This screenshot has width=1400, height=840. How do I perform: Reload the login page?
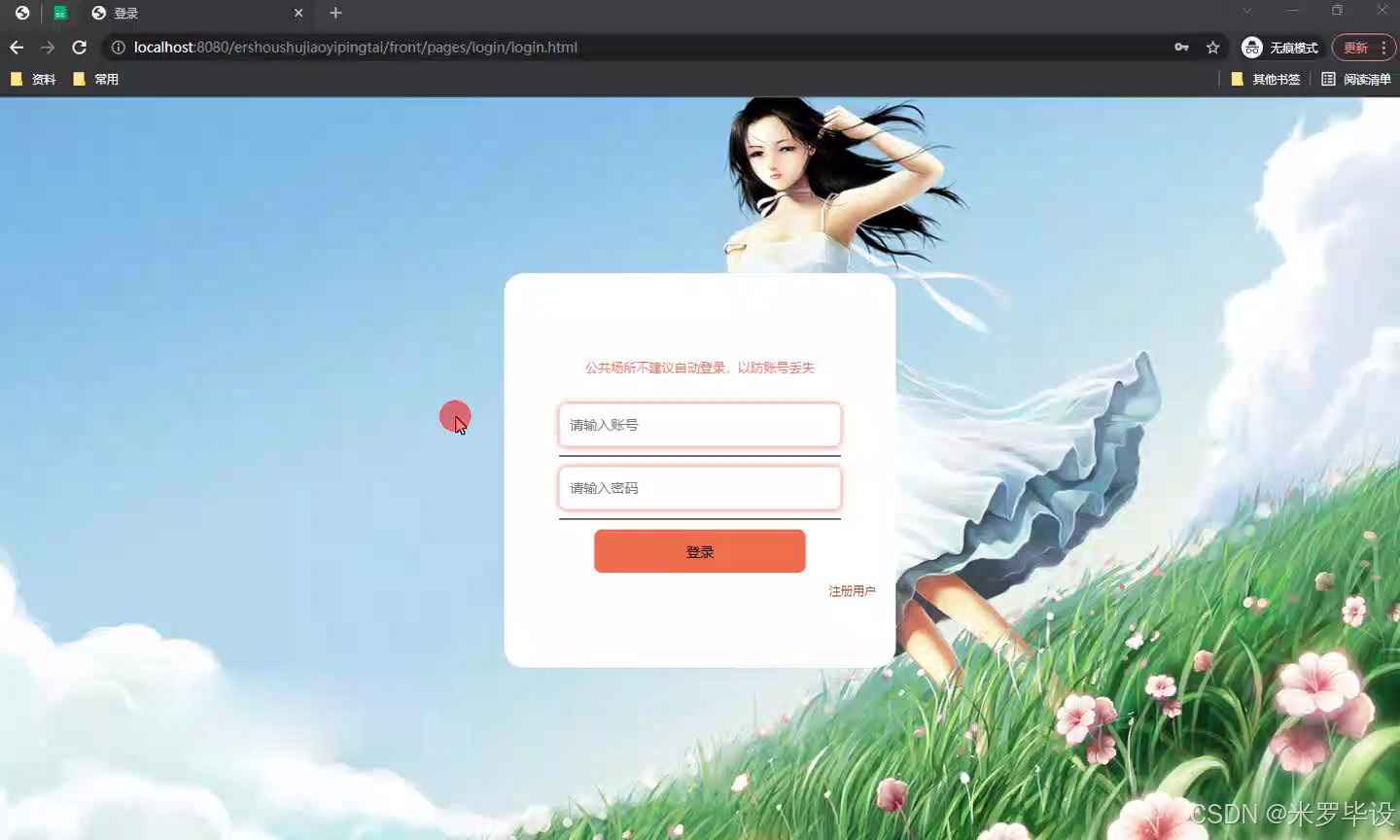coord(80,47)
